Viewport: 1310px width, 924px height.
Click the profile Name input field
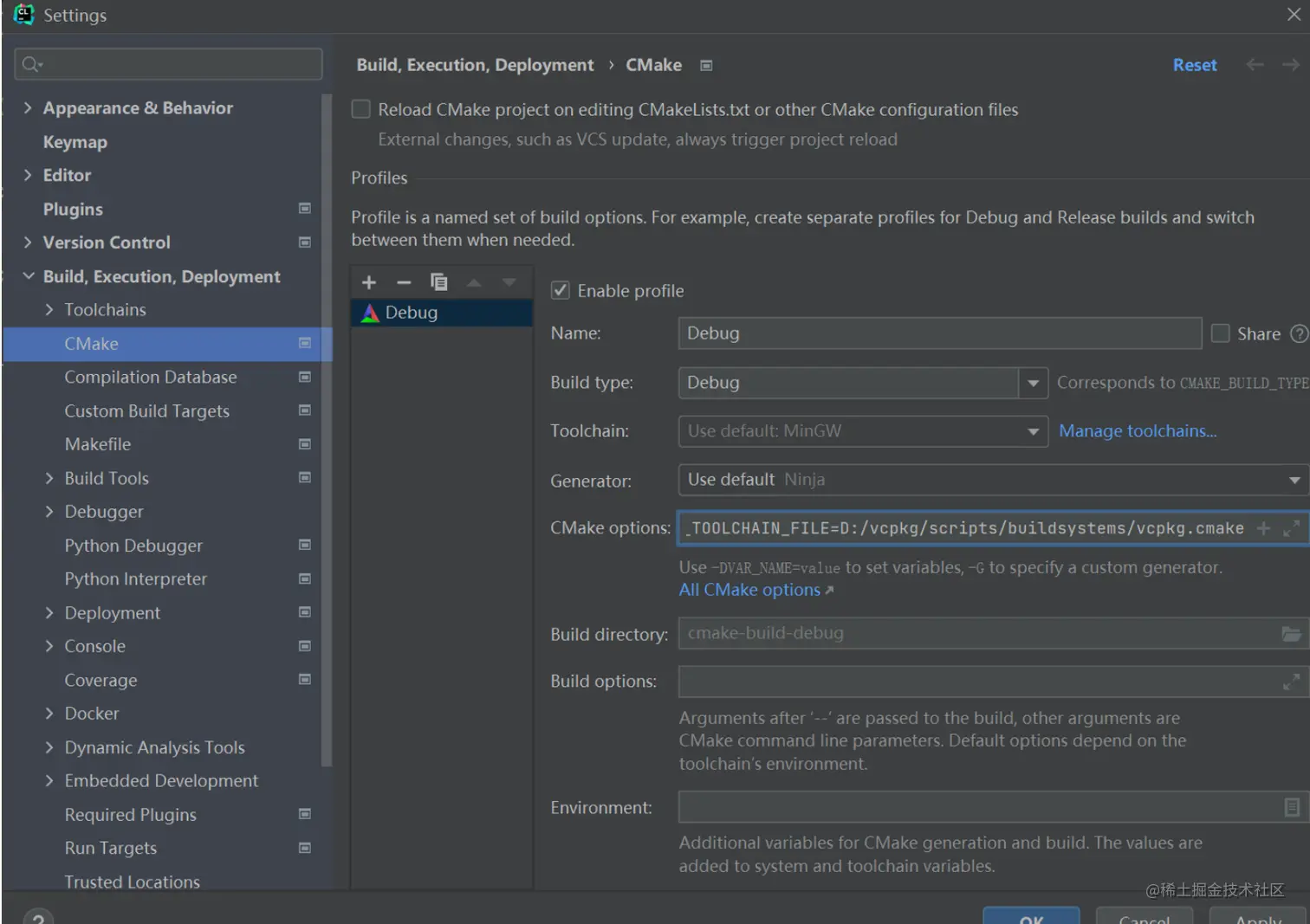pos(940,333)
